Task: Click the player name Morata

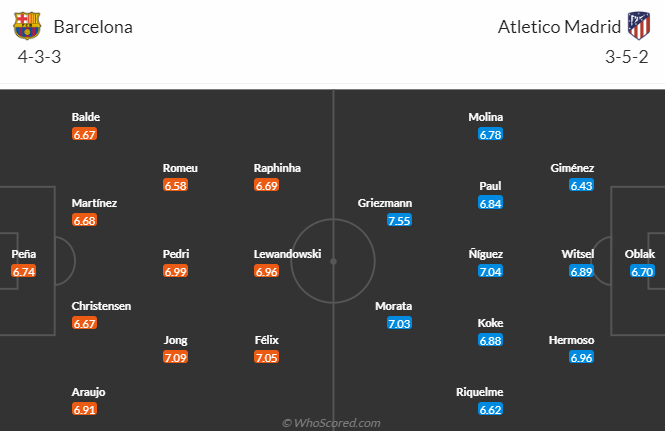Action: point(393,306)
